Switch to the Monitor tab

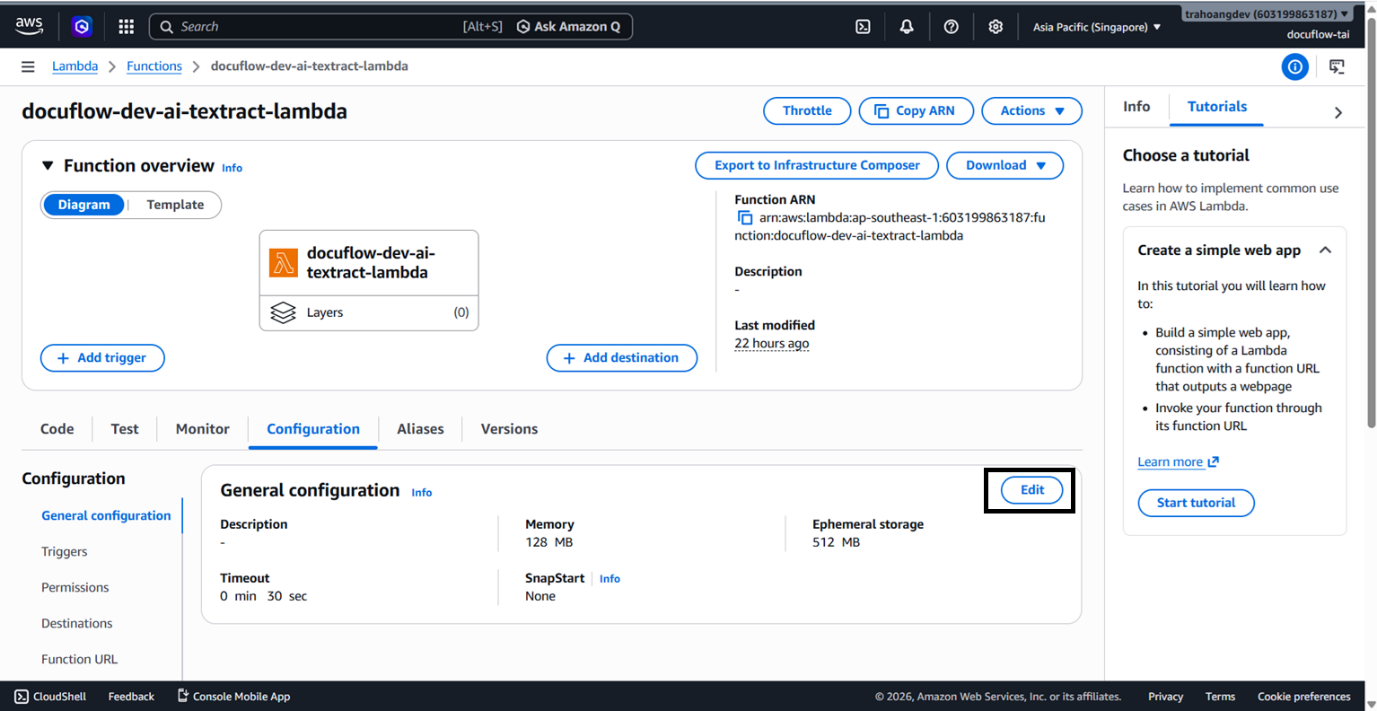pos(203,429)
